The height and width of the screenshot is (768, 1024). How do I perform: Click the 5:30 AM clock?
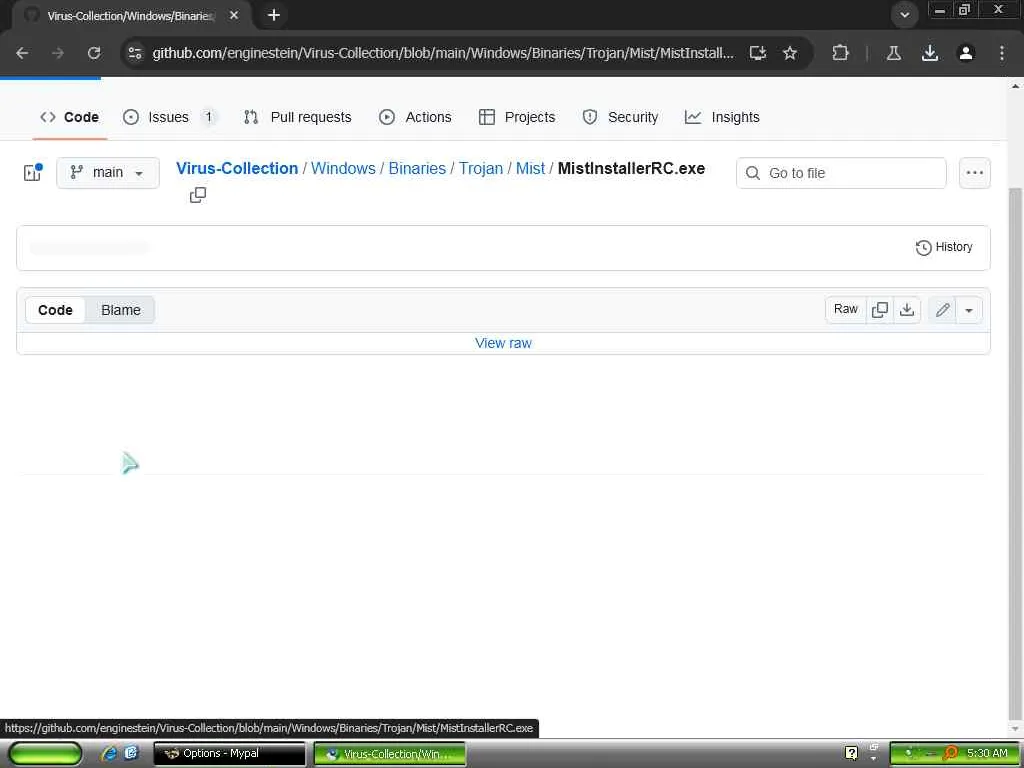(x=987, y=753)
